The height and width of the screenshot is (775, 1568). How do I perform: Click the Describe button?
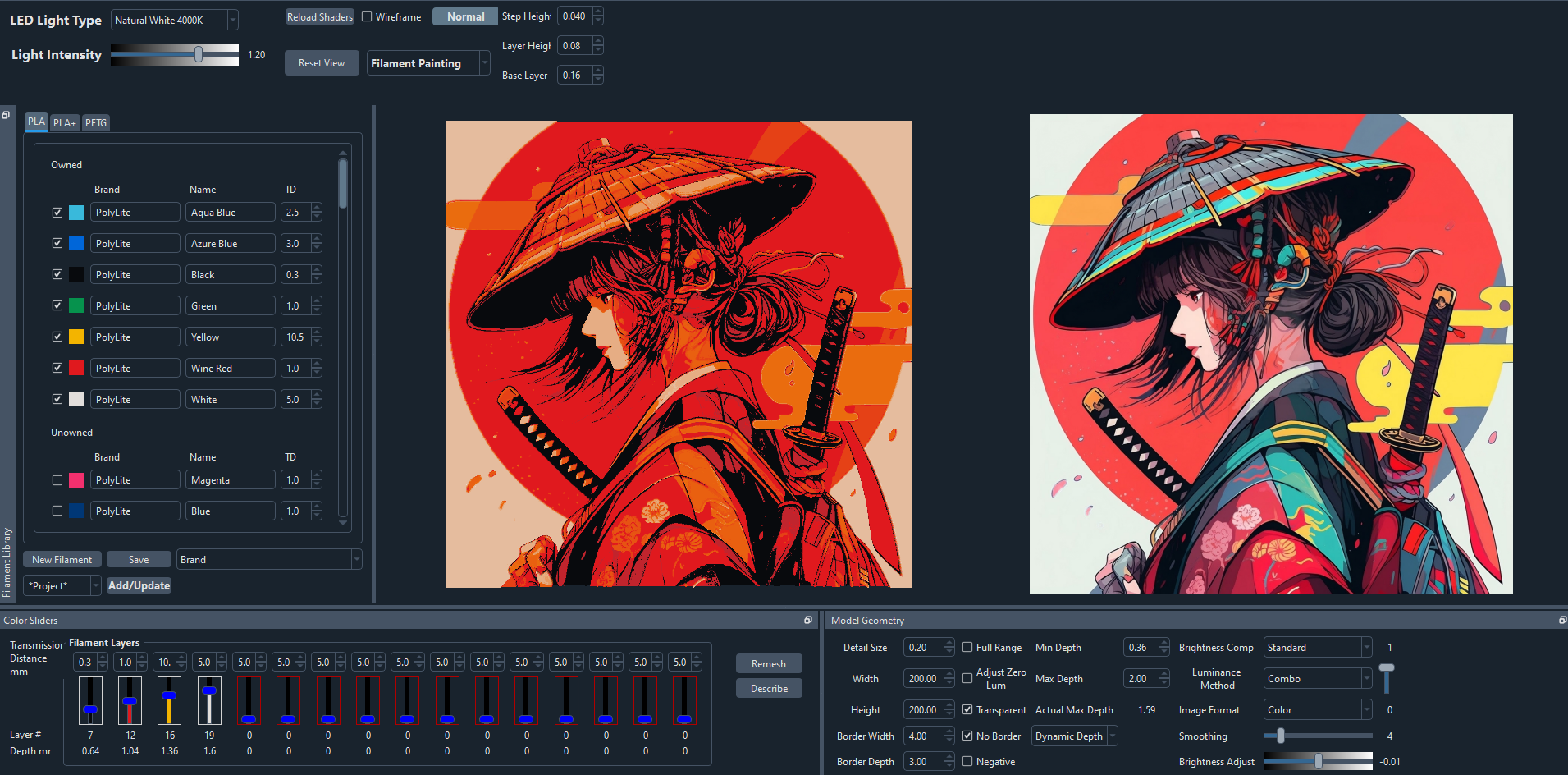pyautogui.click(x=768, y=688)
